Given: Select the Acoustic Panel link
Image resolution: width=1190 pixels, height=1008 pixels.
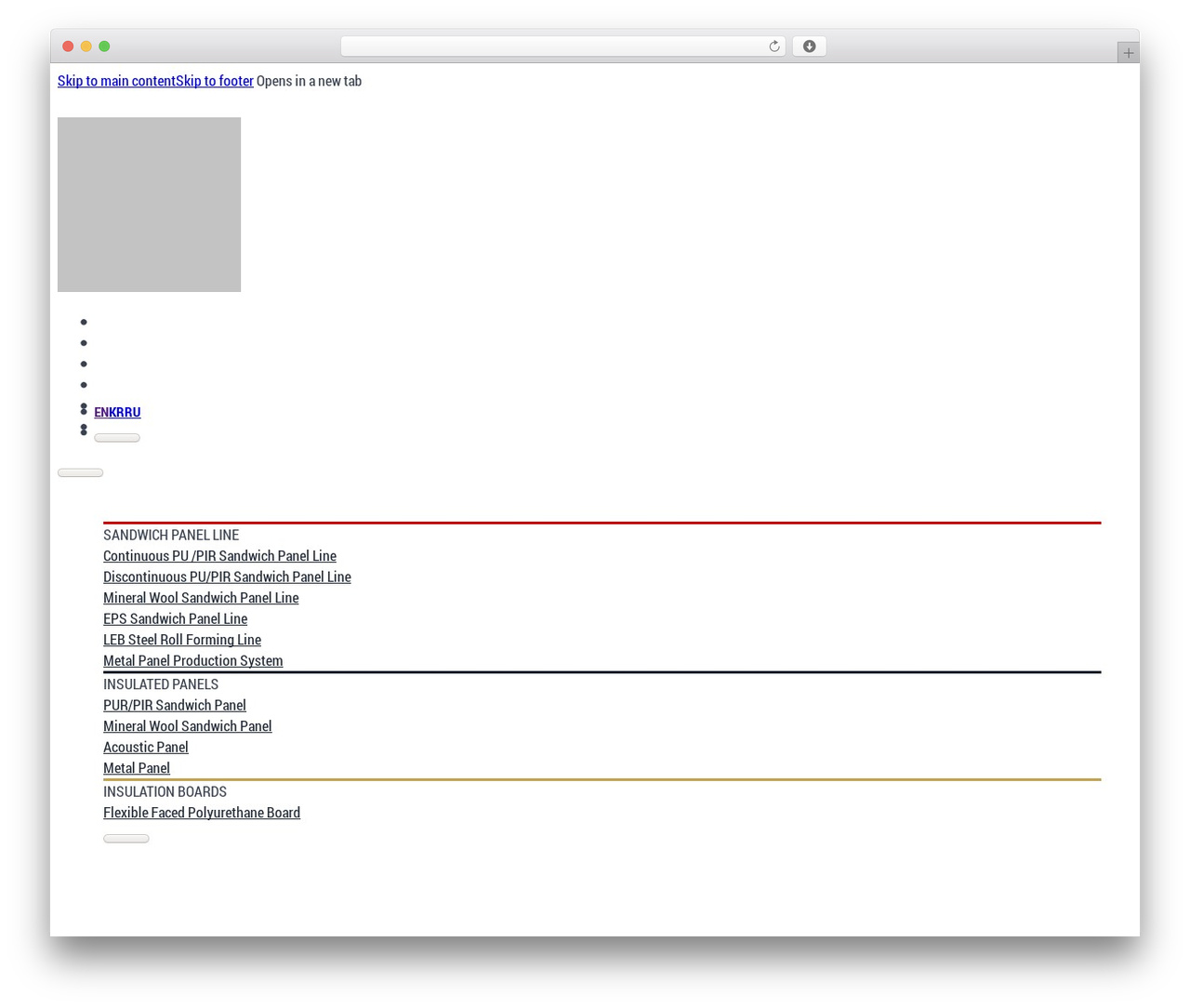Looking at the screenshot, I should point(146,747).
